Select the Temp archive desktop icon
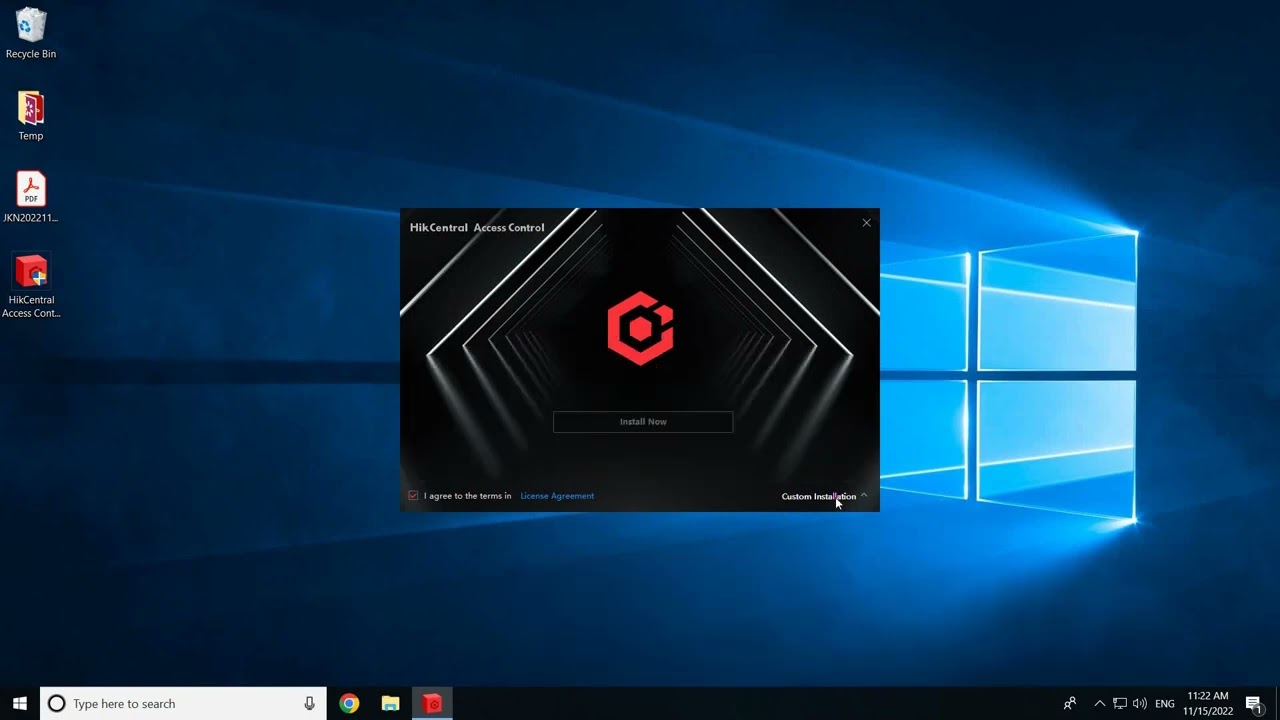This screenshot has width=1280, height=720. 31,116
